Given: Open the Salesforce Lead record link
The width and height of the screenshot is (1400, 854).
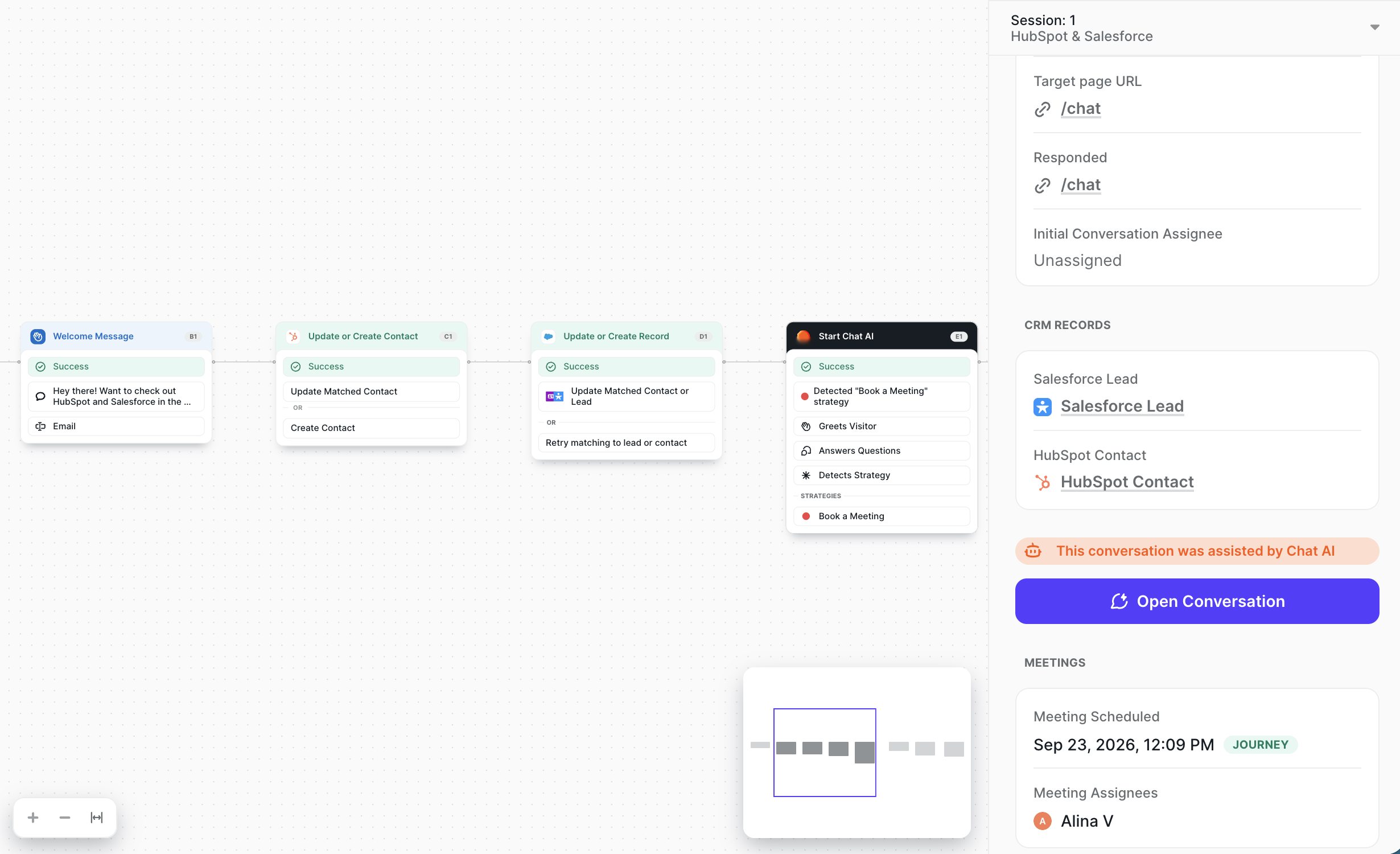Looking at the screenshot, I should pyautogui.click(x=1122, y=407).
